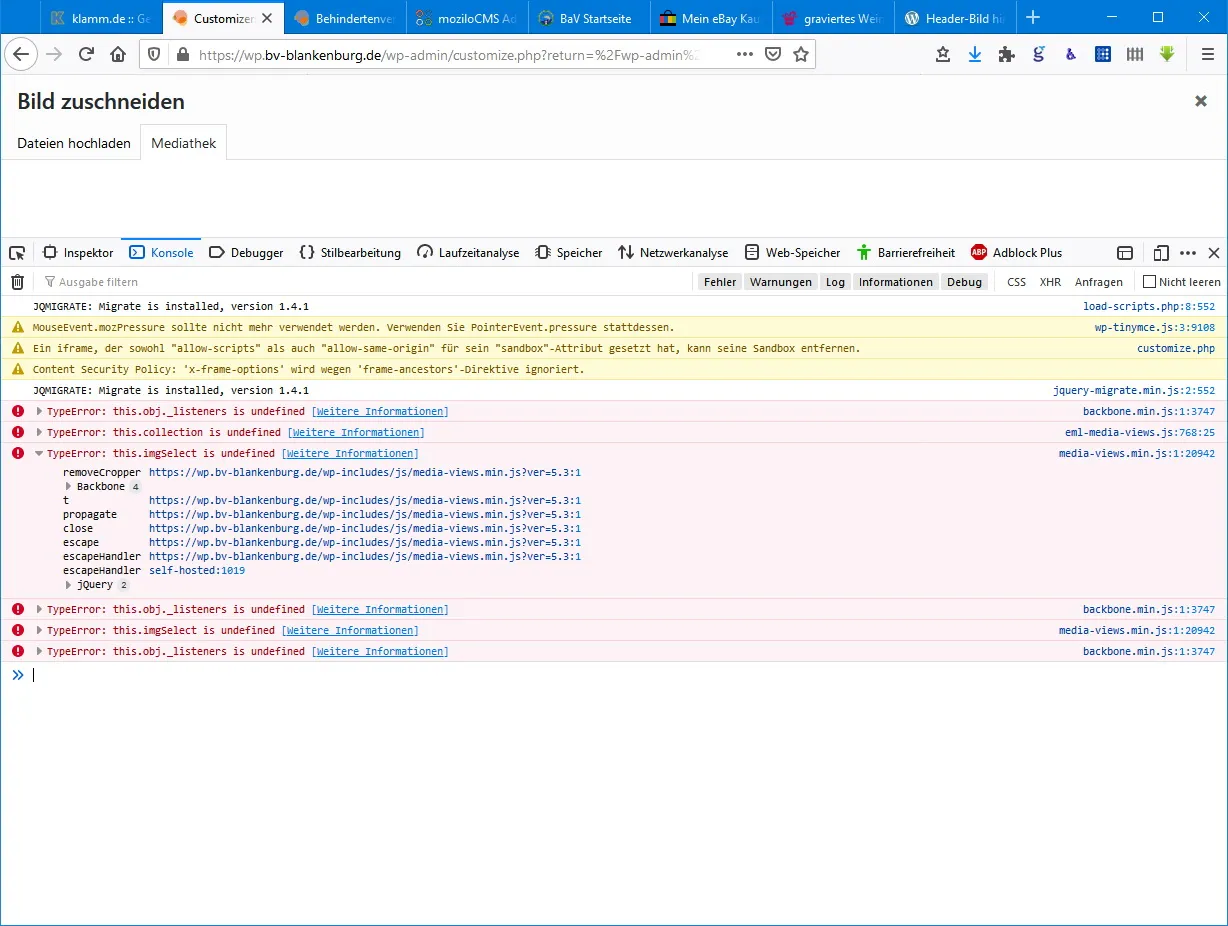The image size is (1228, 926).
Task: Close the developer tools panel
Action: point(1214,253)
